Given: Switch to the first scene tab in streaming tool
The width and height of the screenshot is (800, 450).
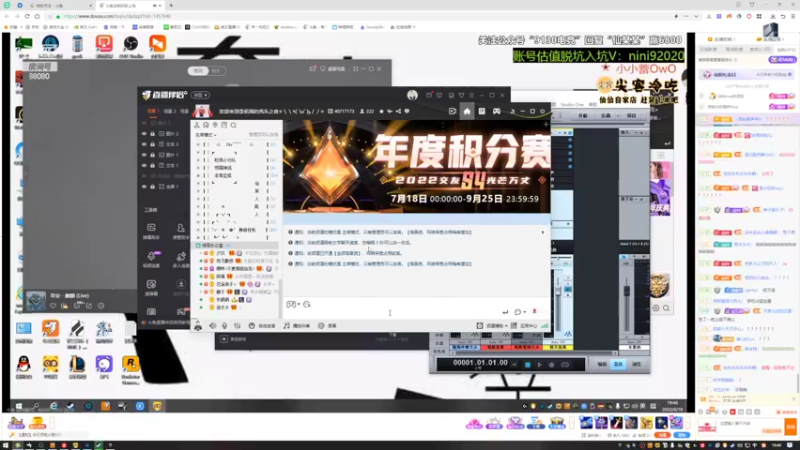Looking at the screenshot, I should pyautogui.click(x=152, y=111).
